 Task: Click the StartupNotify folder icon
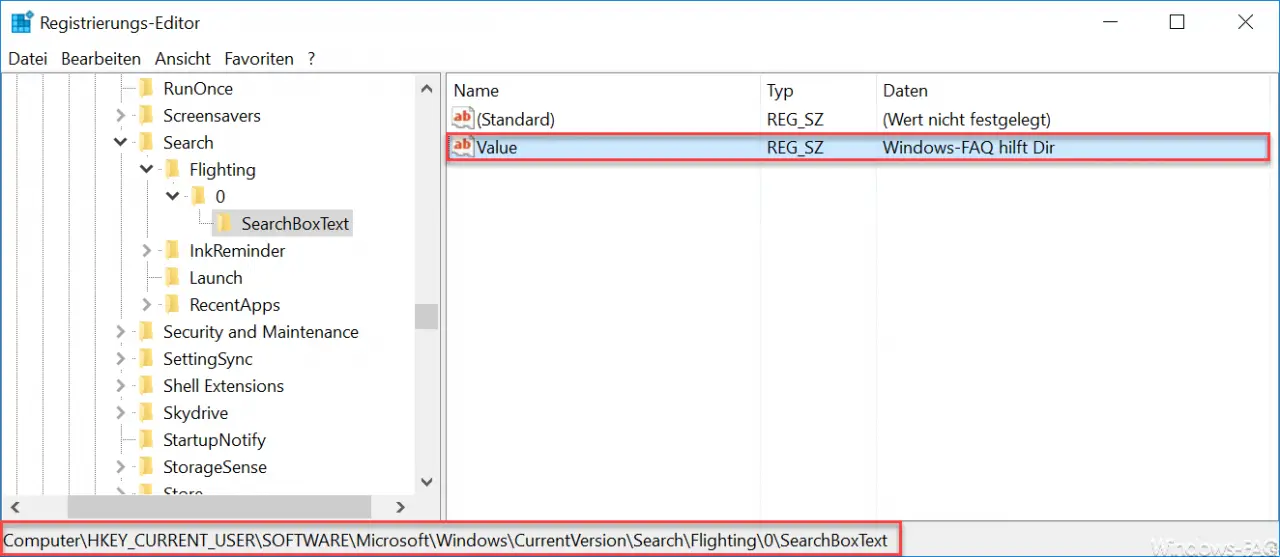pyautogui.click(x=146, y=440)
